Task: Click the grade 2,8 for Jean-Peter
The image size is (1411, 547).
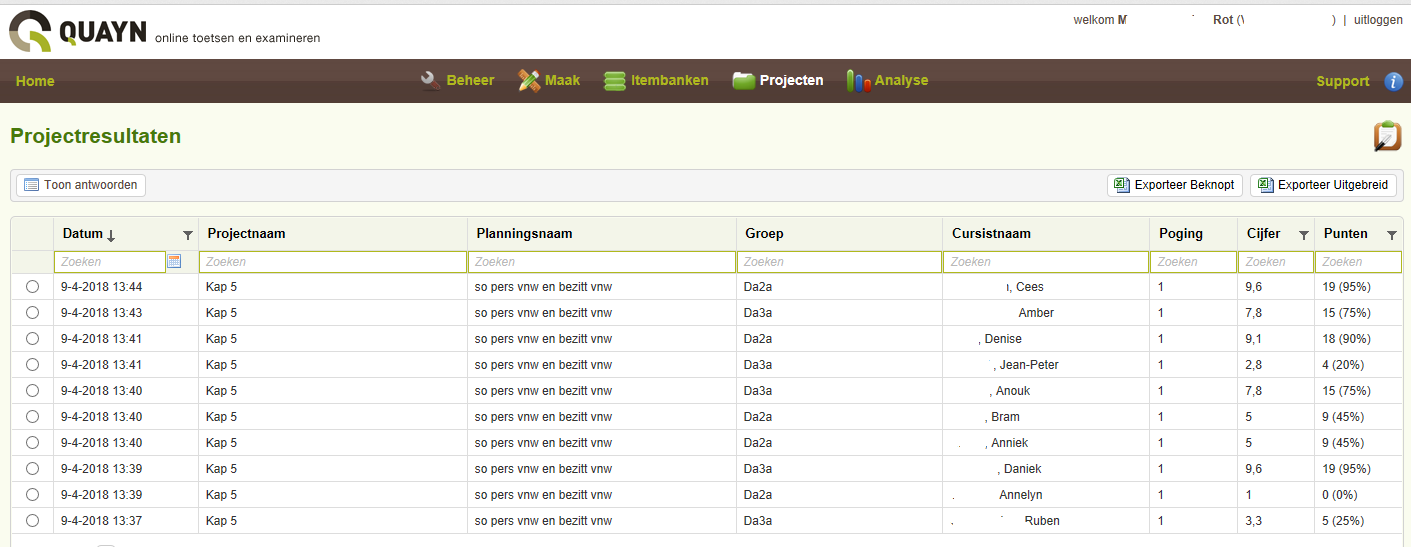Action: [1253, 365]
